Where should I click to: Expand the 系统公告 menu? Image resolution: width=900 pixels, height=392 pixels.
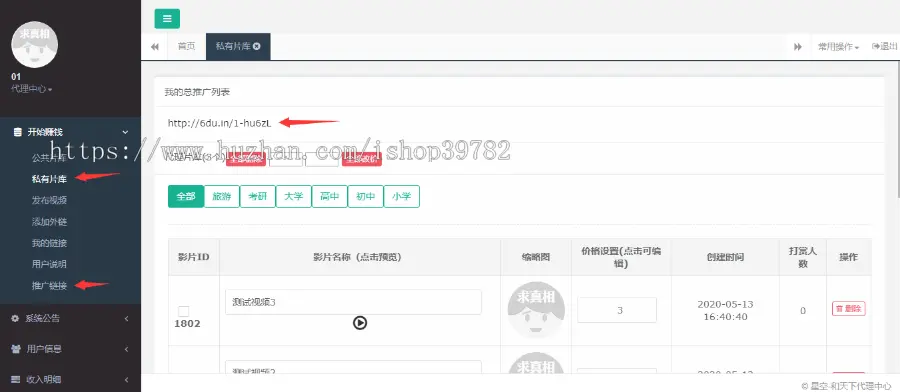[x=70, y=319]
